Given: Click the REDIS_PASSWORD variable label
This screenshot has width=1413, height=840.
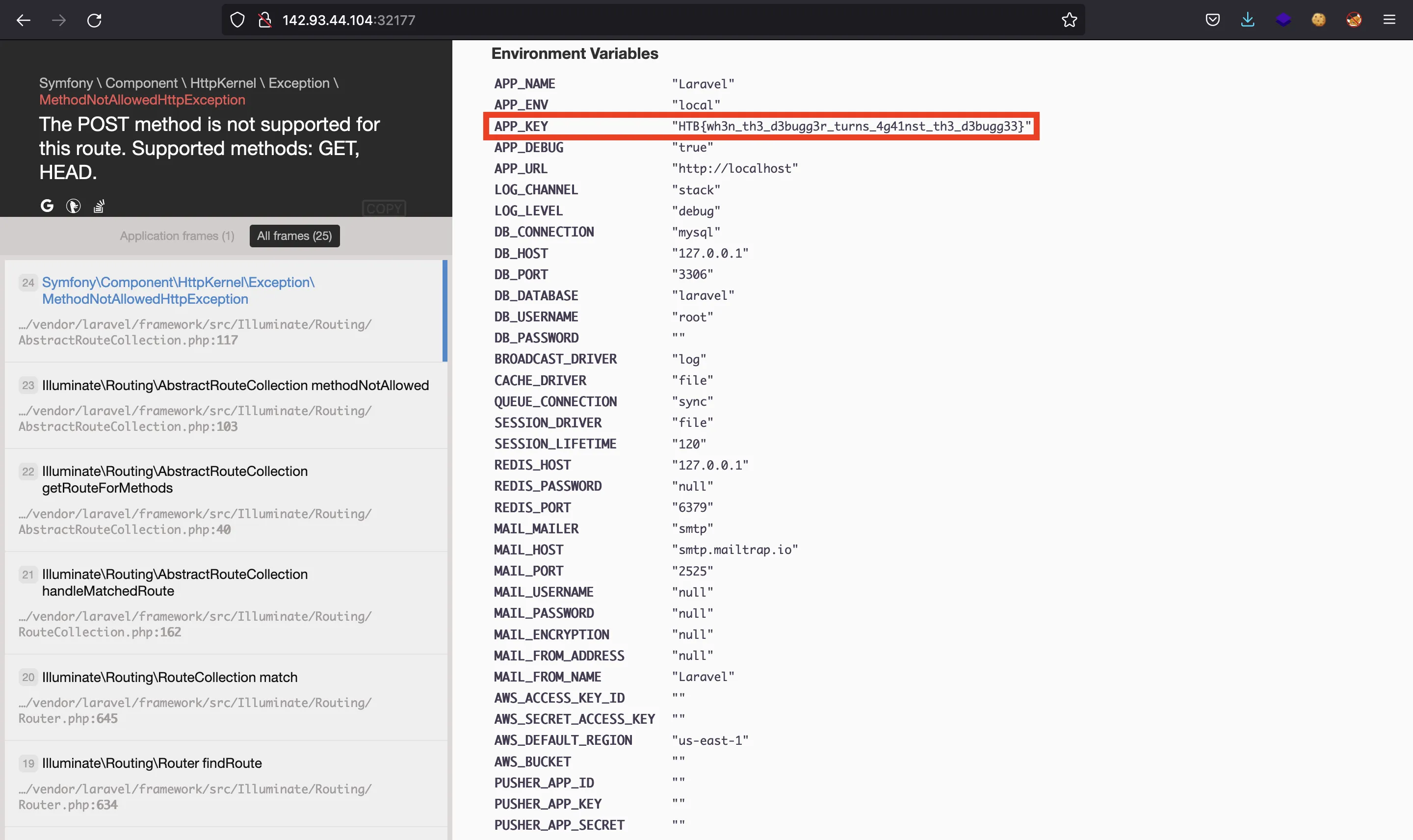Looking at the screenshot, I should click(x=548, y=486).
